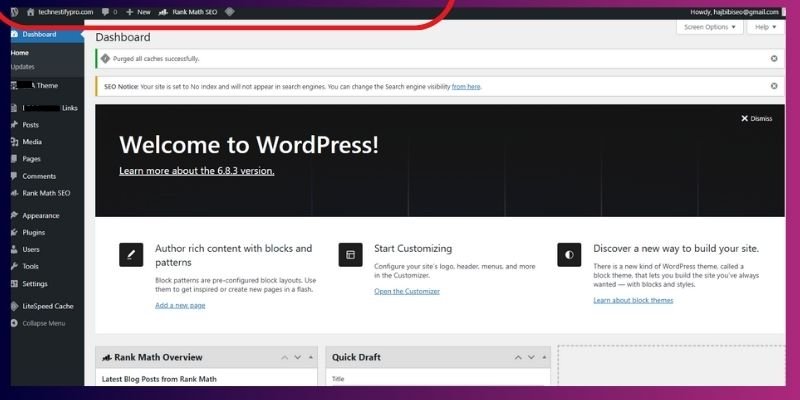Expand the Screen Options dropdown

[710, 27]
